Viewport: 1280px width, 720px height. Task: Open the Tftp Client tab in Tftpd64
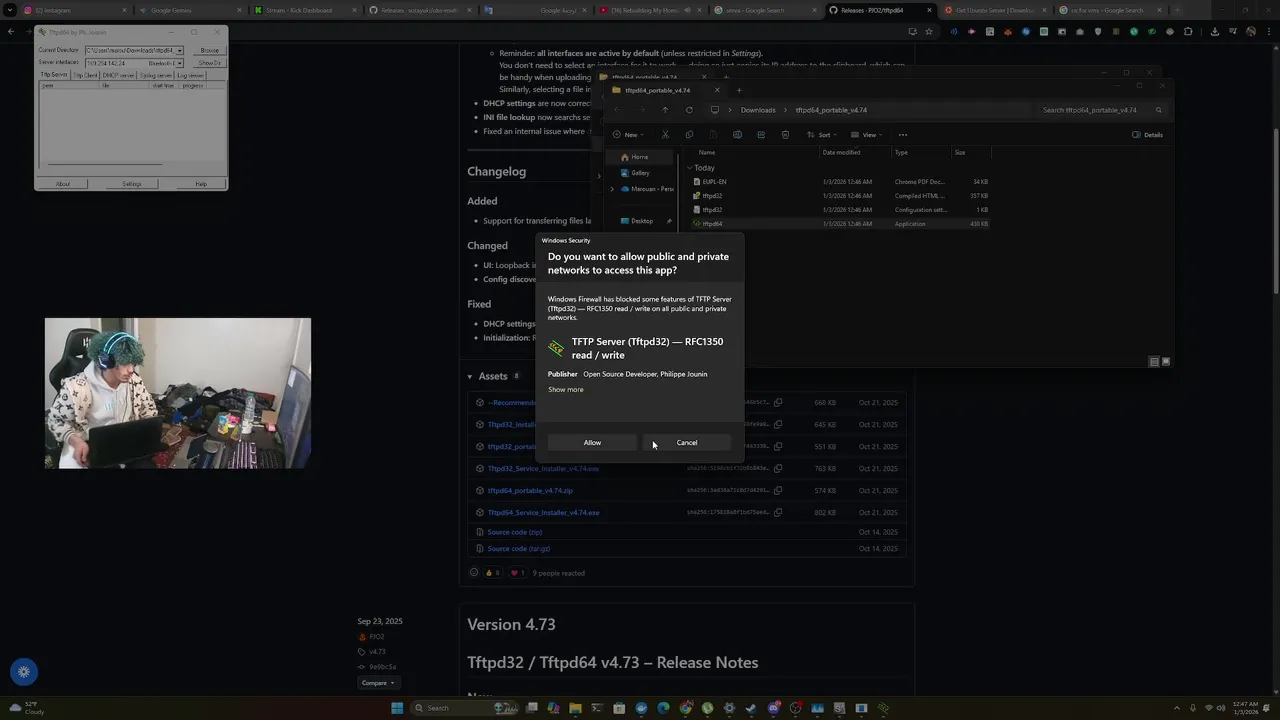[85, 75]
